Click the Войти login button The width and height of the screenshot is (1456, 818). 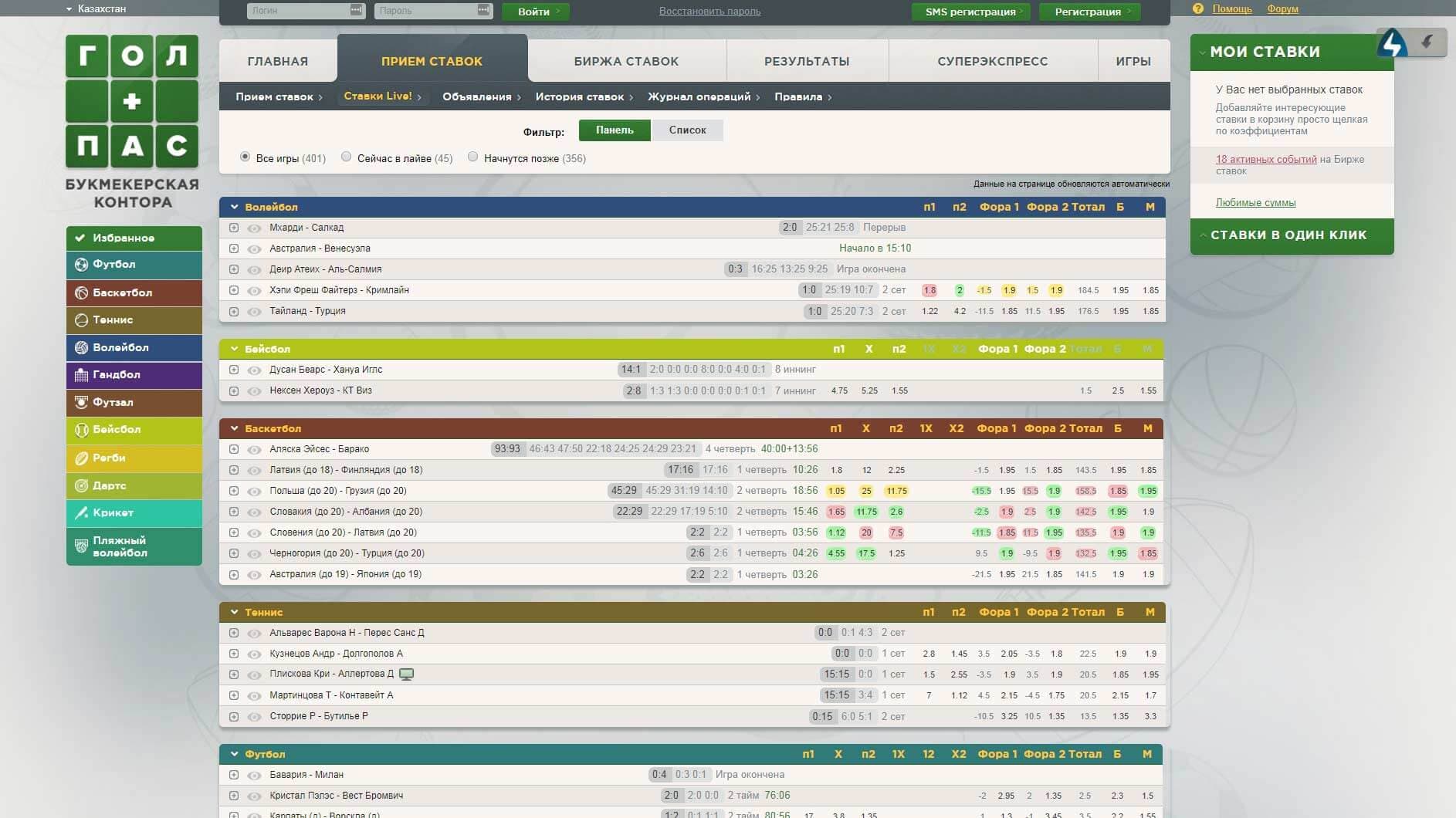(x=535, y=11)
